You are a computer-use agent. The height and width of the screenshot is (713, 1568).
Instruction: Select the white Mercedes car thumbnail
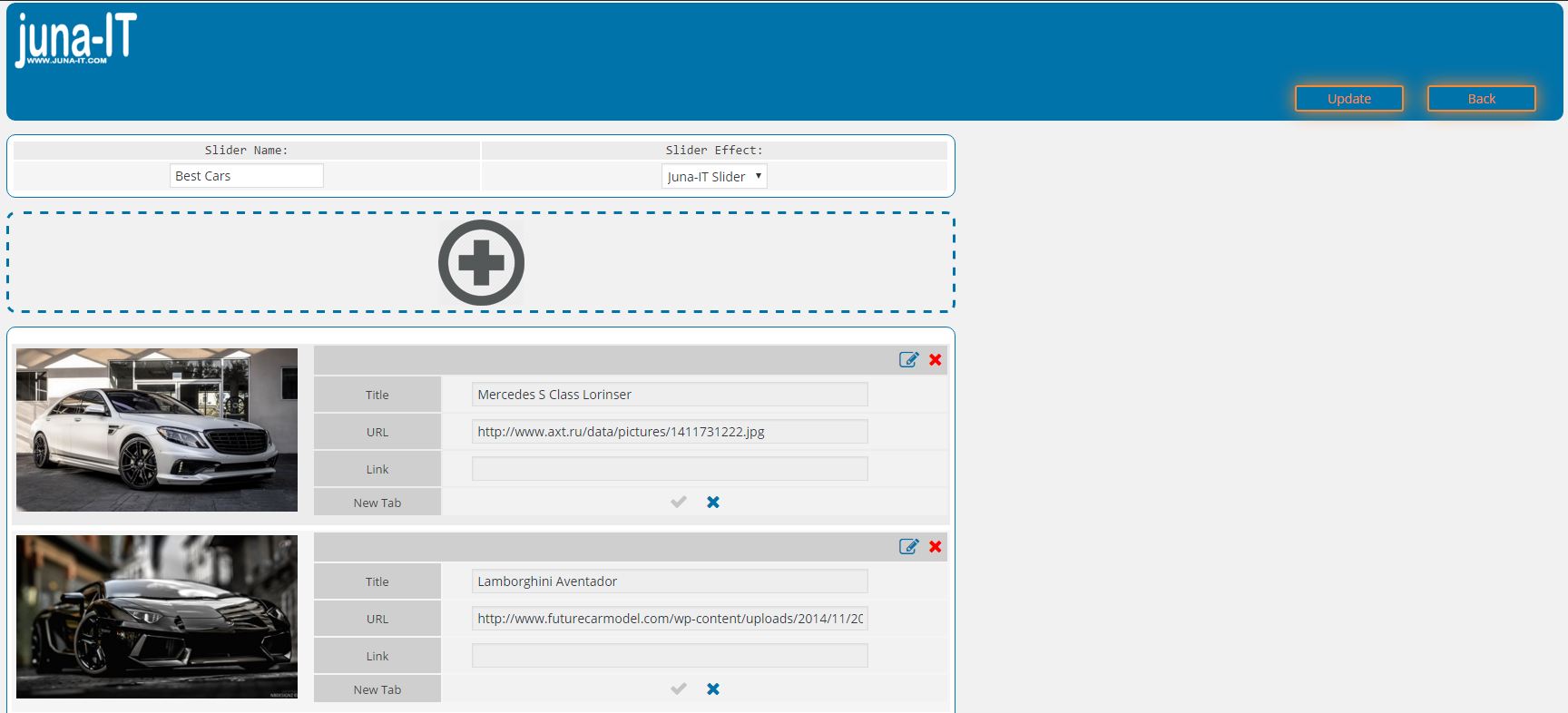[x=157, y=430]
